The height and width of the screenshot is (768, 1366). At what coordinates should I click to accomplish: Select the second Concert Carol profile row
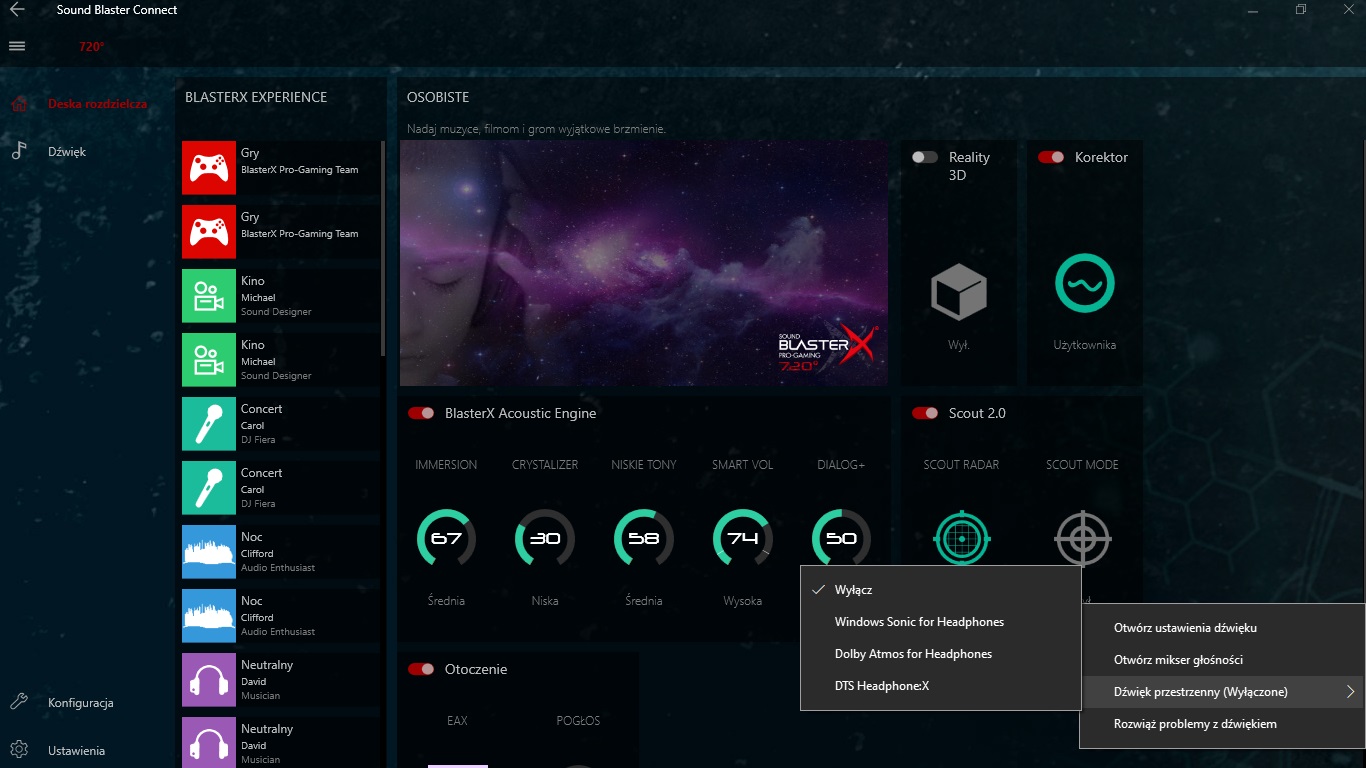(x=281, y=488)
